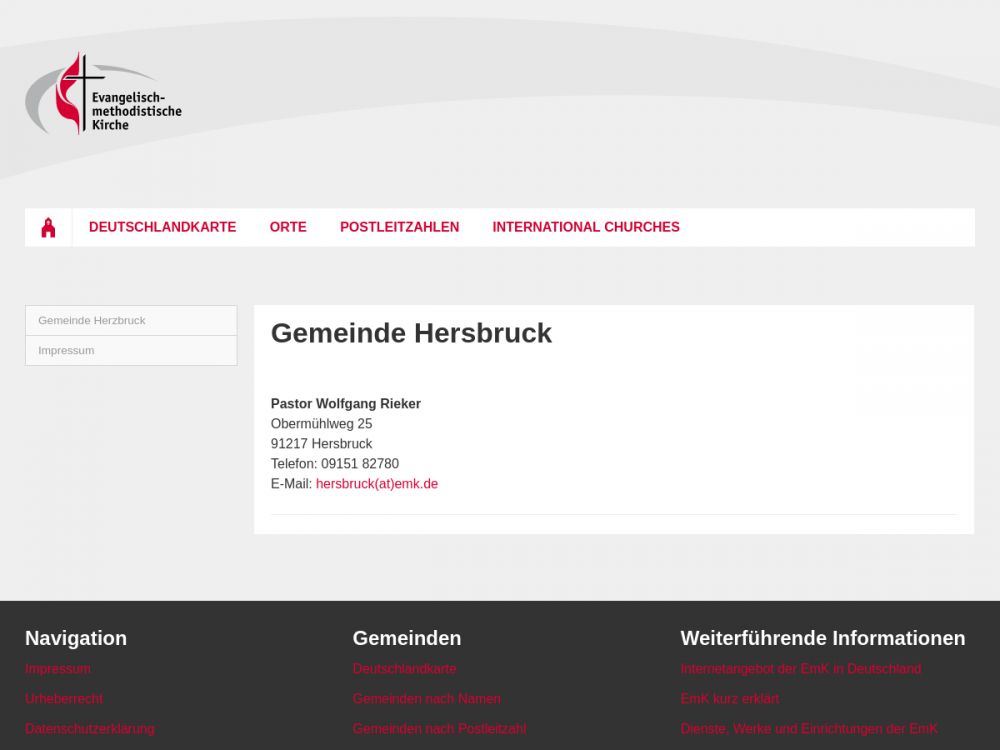Click the Pastor Wolfgang Rieker name text
The width and height of the screenshot is (1000, 750).
[345, 404]
